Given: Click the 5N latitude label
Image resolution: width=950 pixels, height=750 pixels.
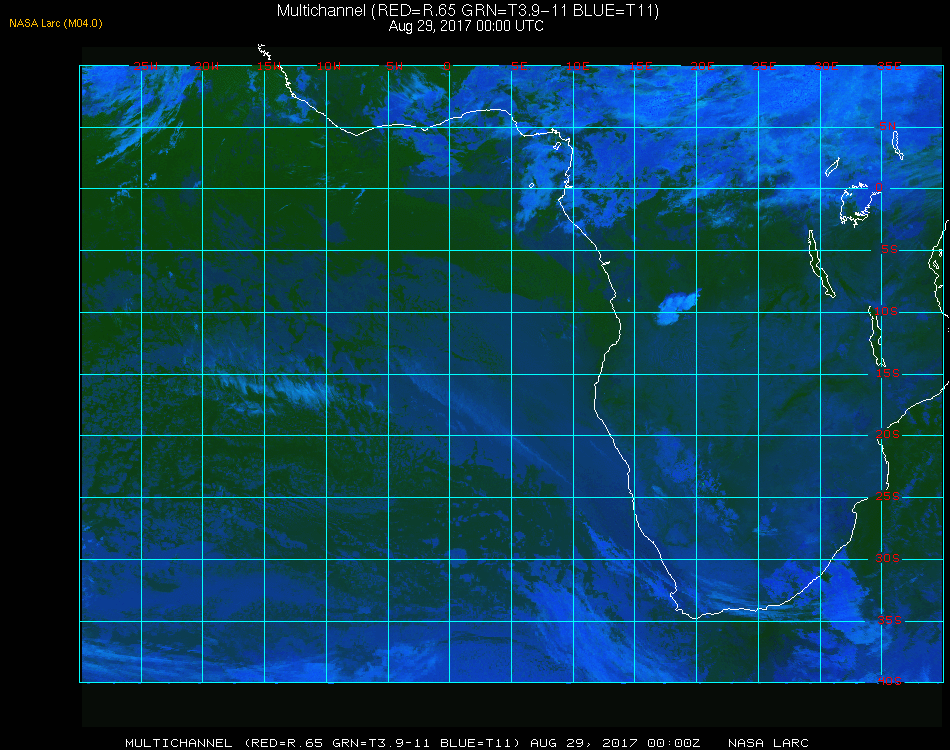Looking at the screenshot, I should (x=888, y=126).
